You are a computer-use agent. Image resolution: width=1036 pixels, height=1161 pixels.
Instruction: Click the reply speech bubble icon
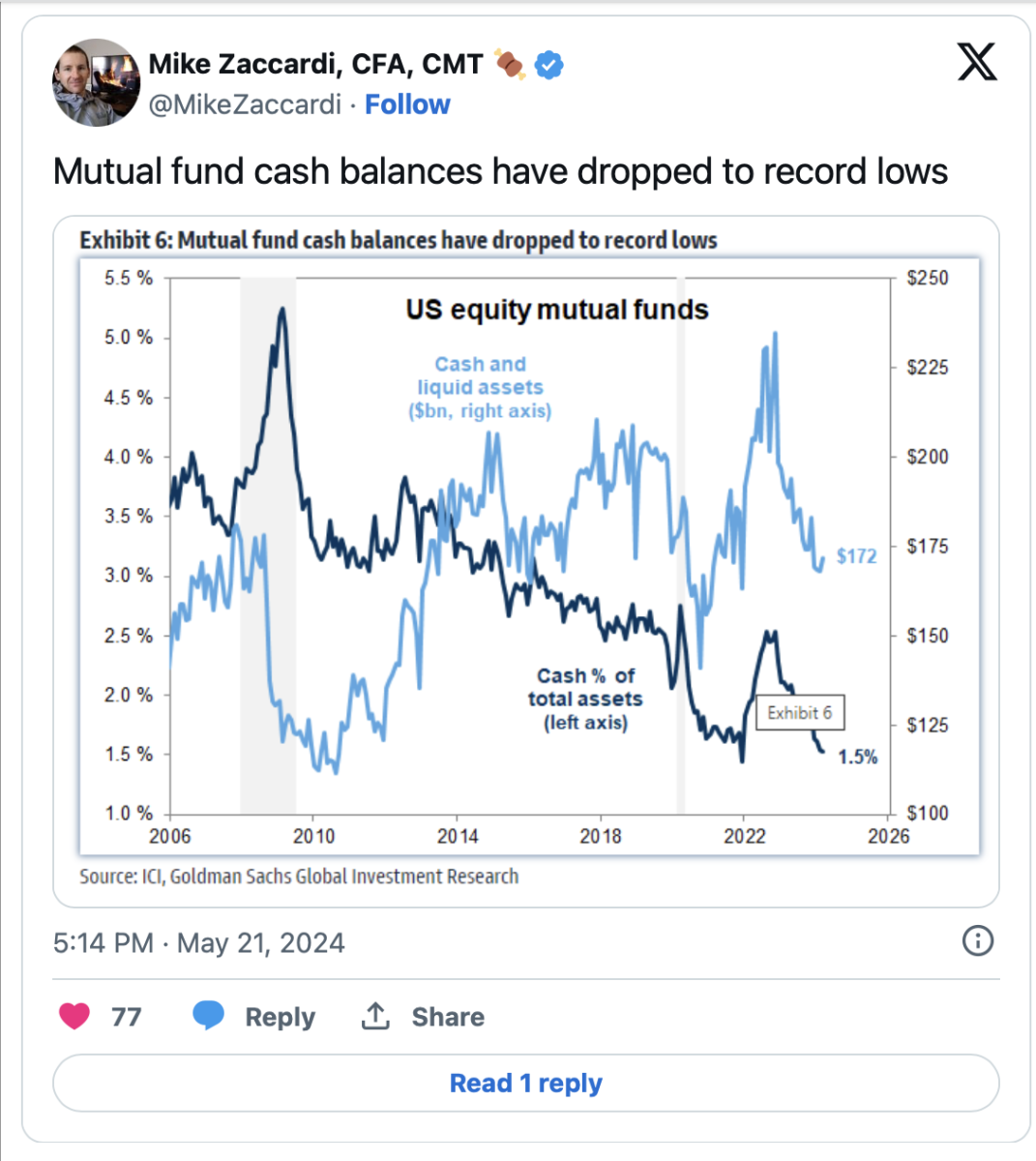[208, 1016]
